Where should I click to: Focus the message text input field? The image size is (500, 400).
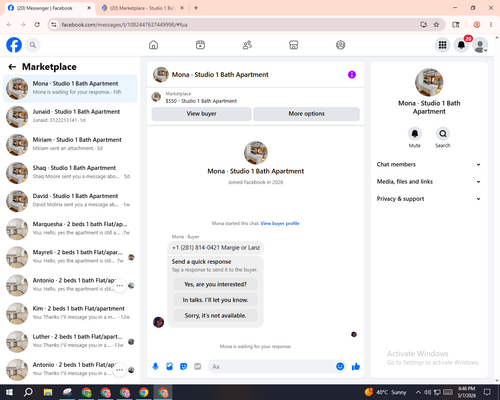coord(271,367)
